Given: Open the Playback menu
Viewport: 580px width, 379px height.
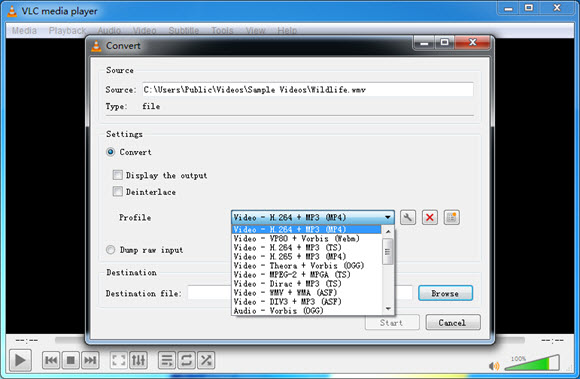Looking at the screenshot, I should pyautogui.click(x=67, y=31).
